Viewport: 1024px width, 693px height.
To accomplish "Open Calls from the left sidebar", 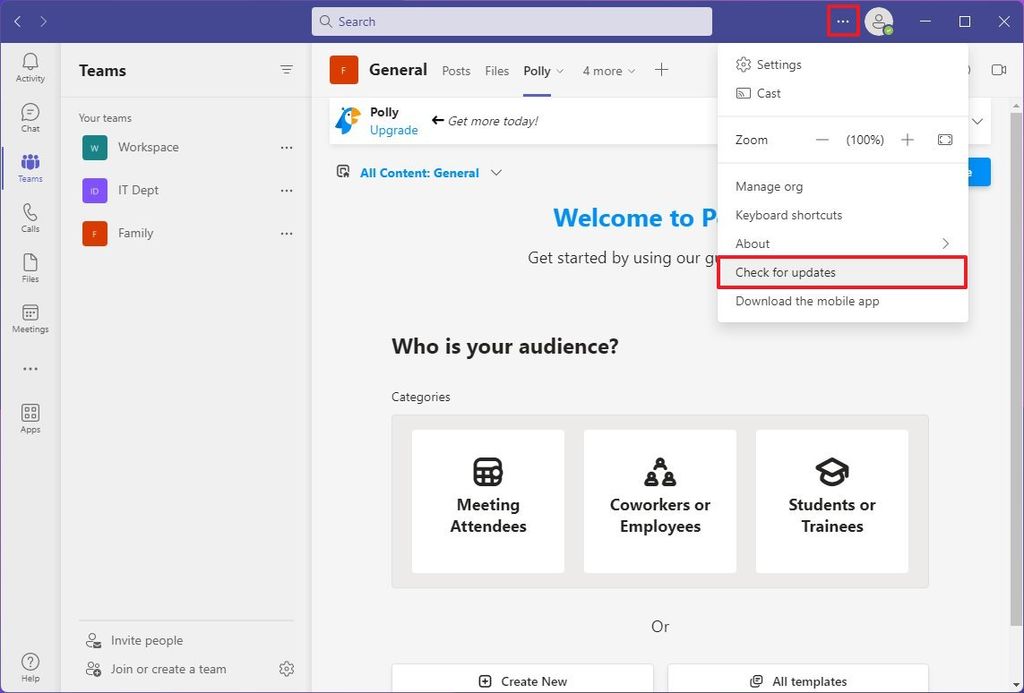I will pos(30,216).
